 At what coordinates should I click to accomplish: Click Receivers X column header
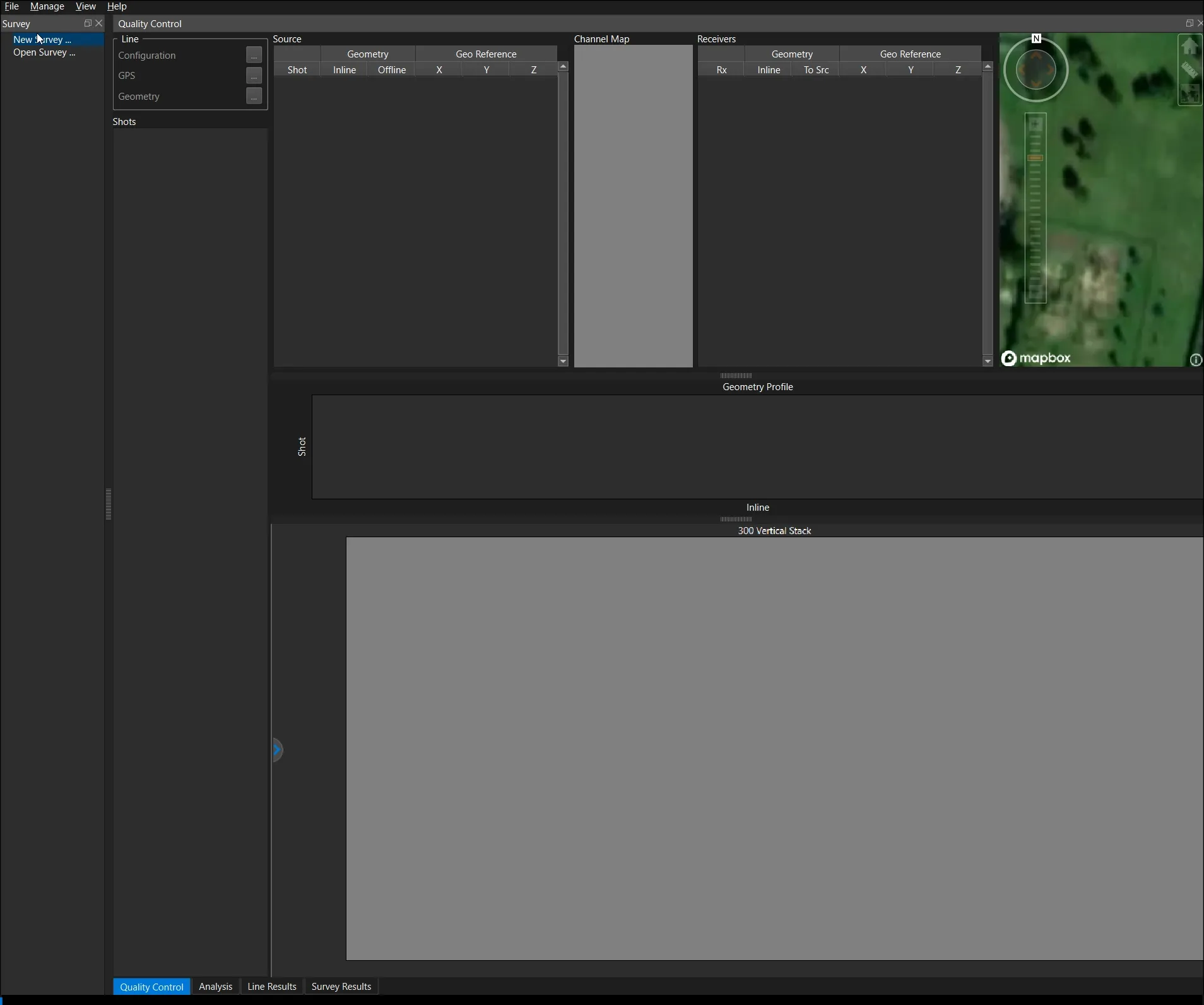tap(864, 70)
